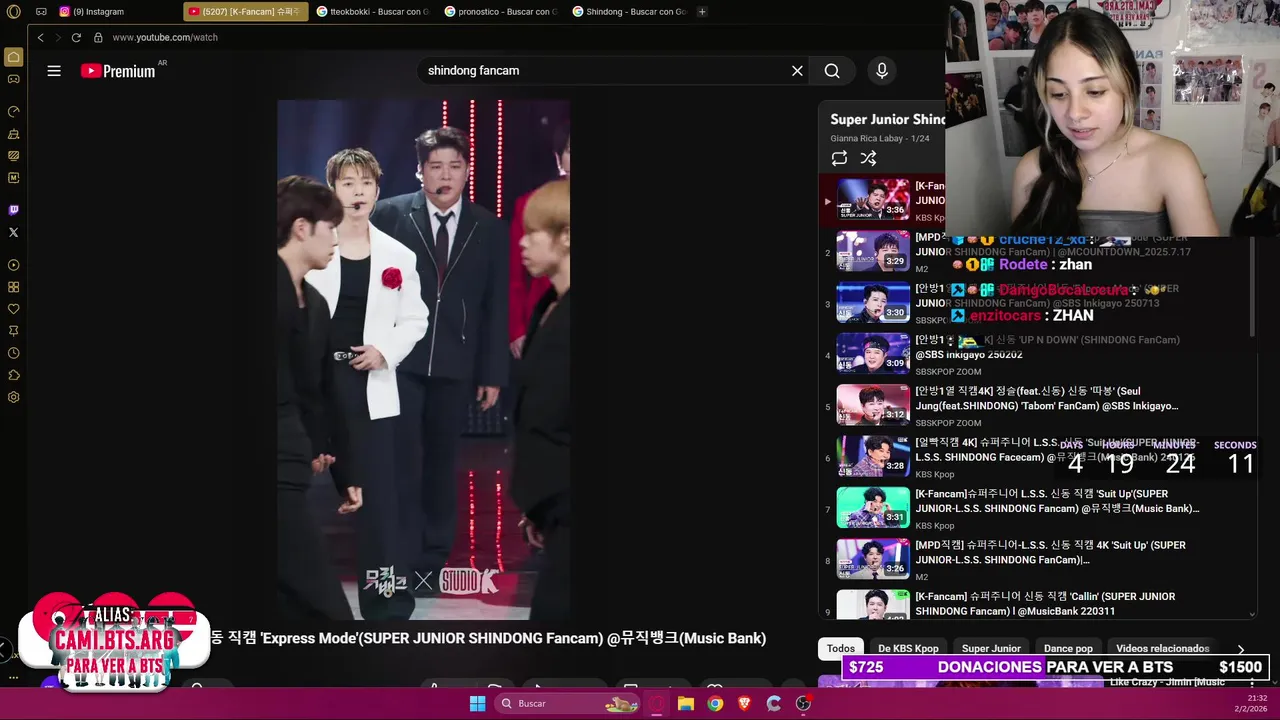The width and height of the screenshot is (1280, 720).
Task: Select the 'Todos' filter chip
Action: [841, 648]
